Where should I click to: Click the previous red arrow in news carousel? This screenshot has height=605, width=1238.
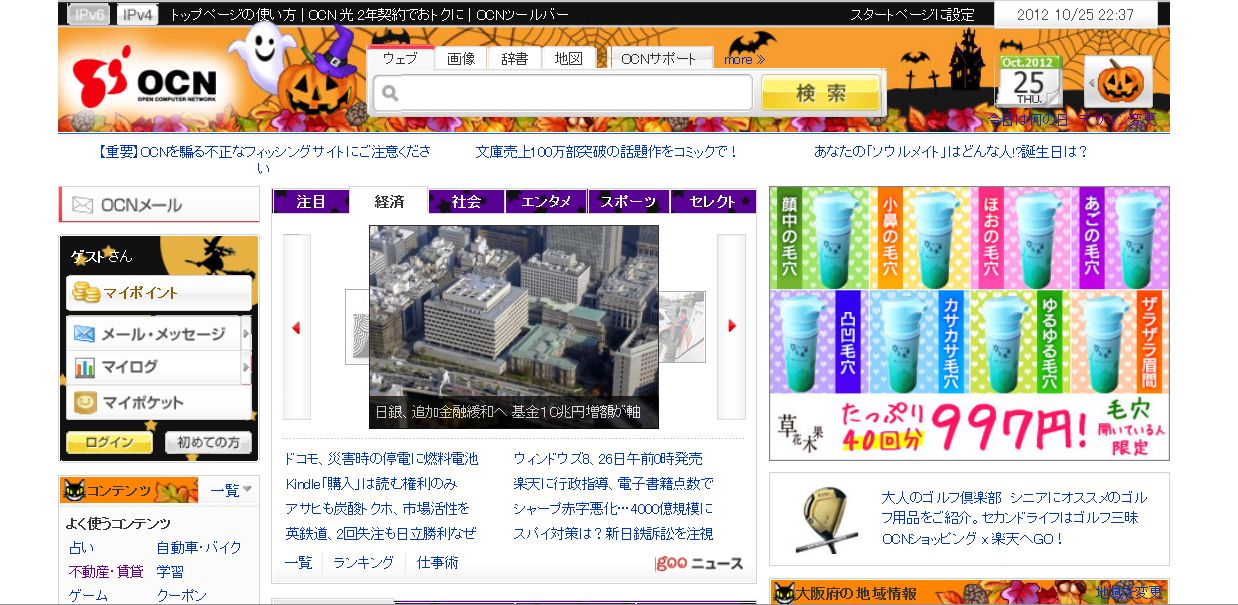[296, 327]
